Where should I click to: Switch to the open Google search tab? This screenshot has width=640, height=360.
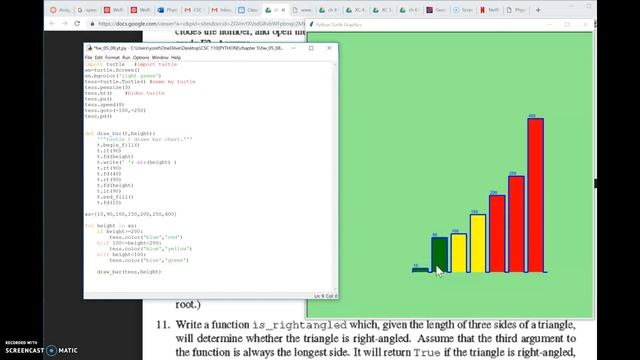click(87, 10)
